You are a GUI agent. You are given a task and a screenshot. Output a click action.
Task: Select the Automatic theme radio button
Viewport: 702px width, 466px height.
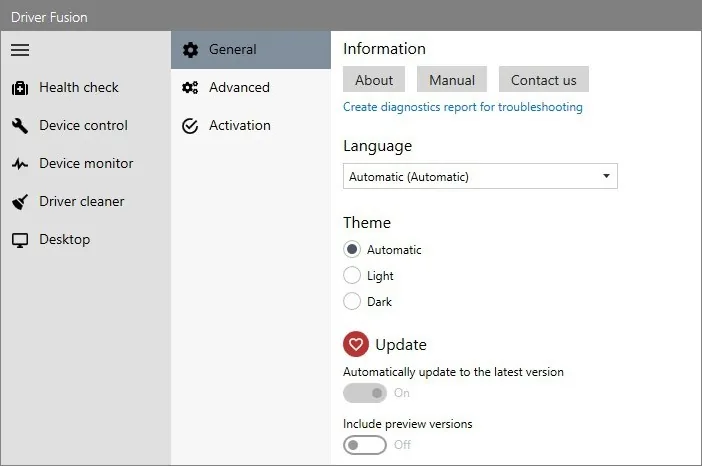pos(352,249)
